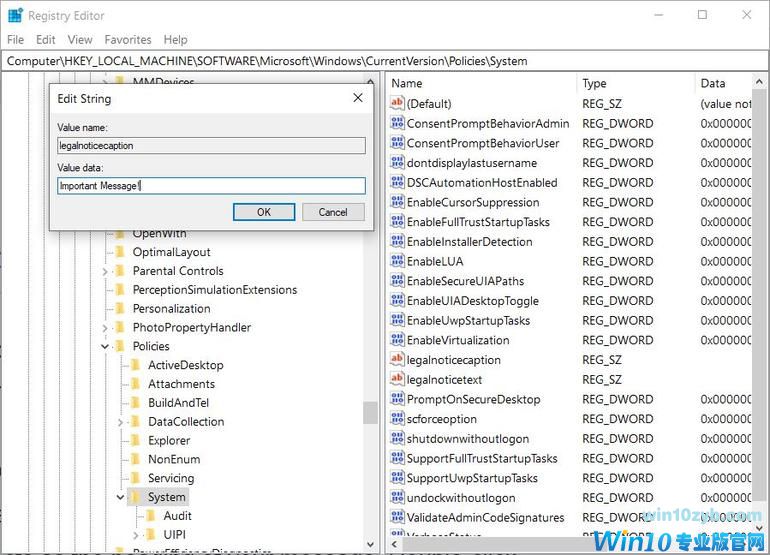Viewport: 770px width, 555px height.
Task: Expand the Parental Controls tree node
Action: pos(105,271)
